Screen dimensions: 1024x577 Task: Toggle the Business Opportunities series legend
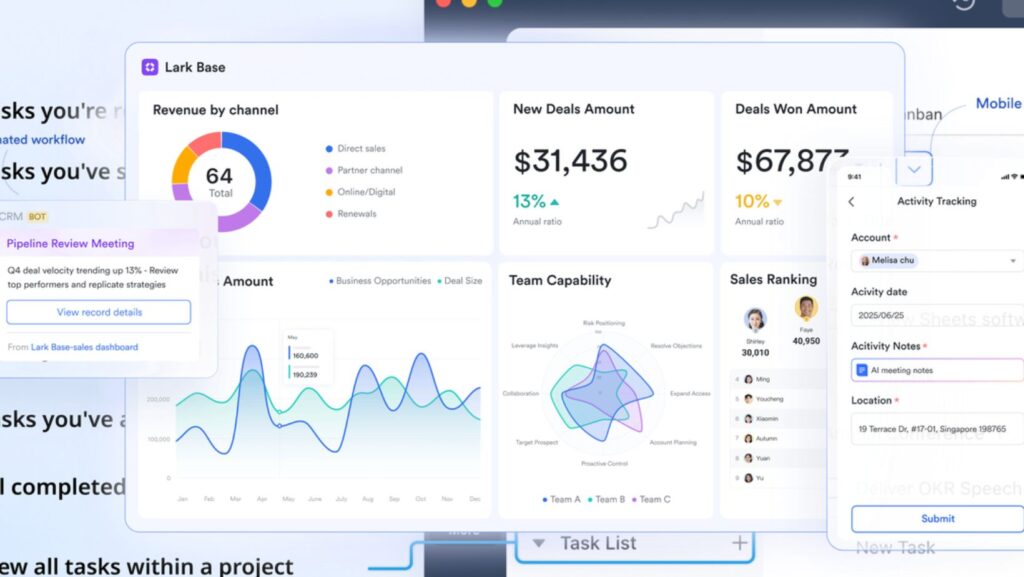tap(380, 281)
